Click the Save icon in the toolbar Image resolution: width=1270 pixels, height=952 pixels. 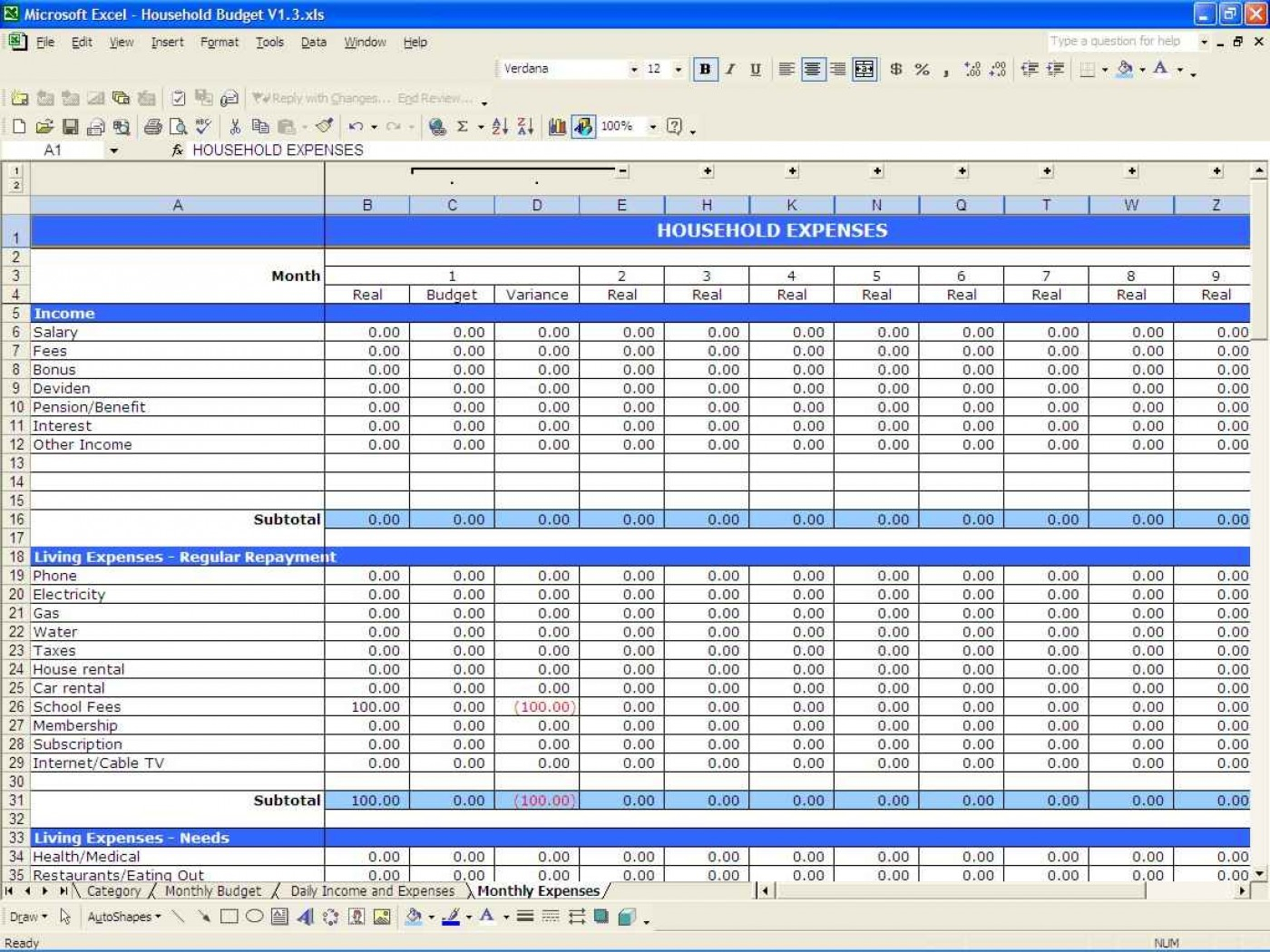click(70, 127)
